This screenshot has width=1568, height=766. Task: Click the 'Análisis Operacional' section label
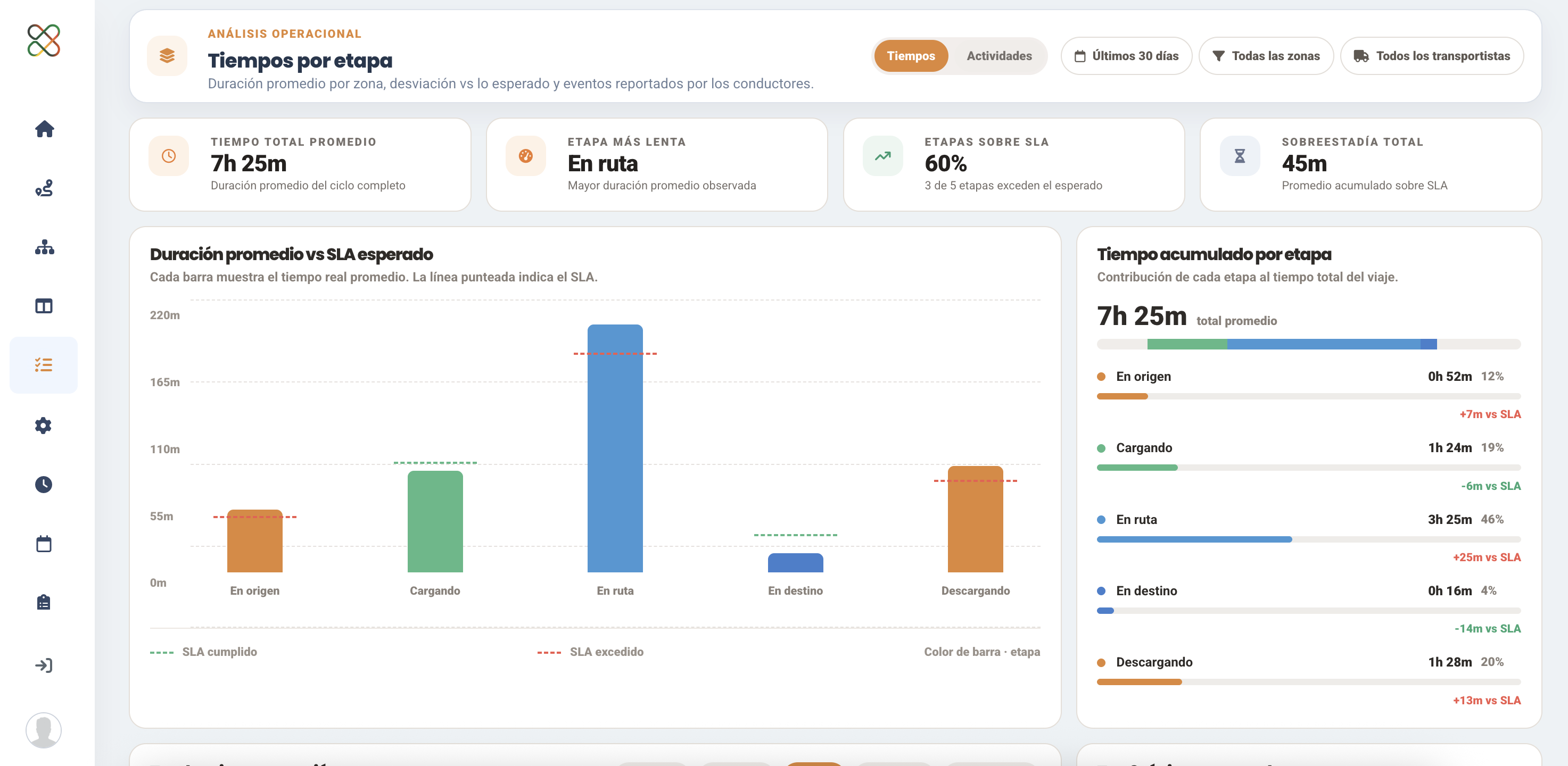[285, 34]
